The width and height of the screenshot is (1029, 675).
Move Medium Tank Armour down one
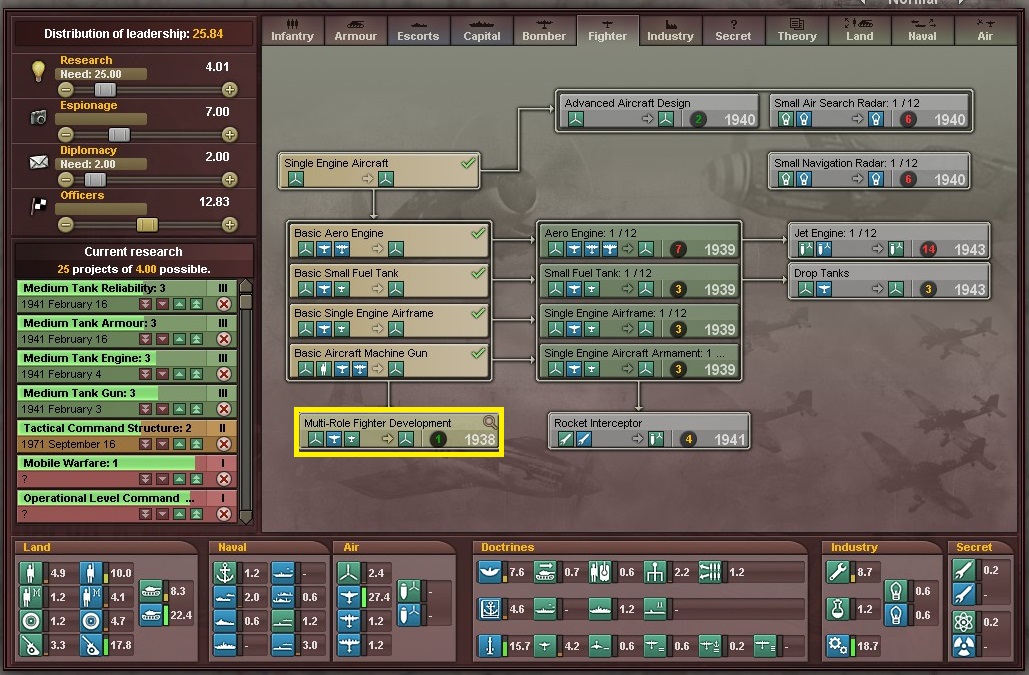pyautogui.click(x=162, y=338)
